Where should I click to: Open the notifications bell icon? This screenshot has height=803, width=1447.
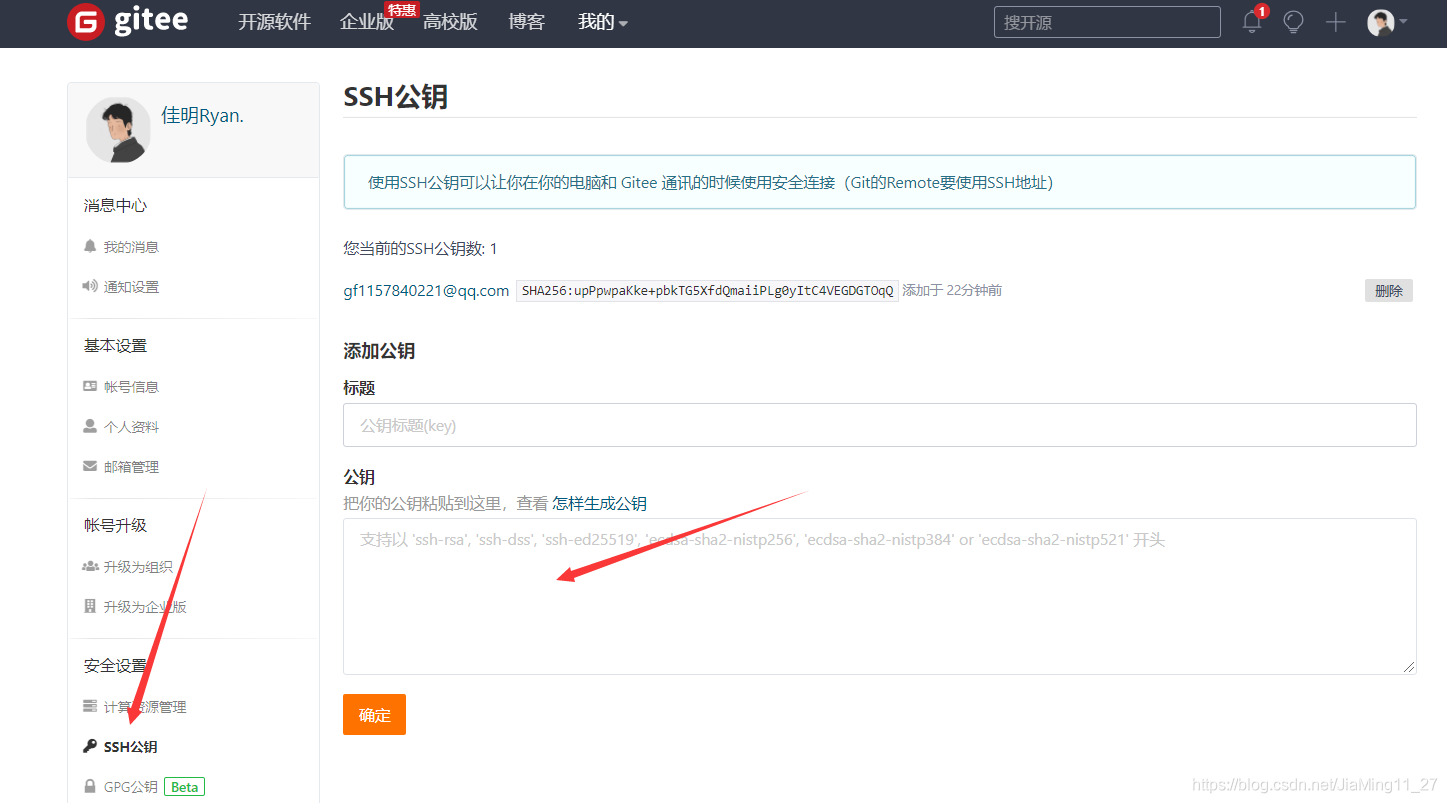[1252, 22]
